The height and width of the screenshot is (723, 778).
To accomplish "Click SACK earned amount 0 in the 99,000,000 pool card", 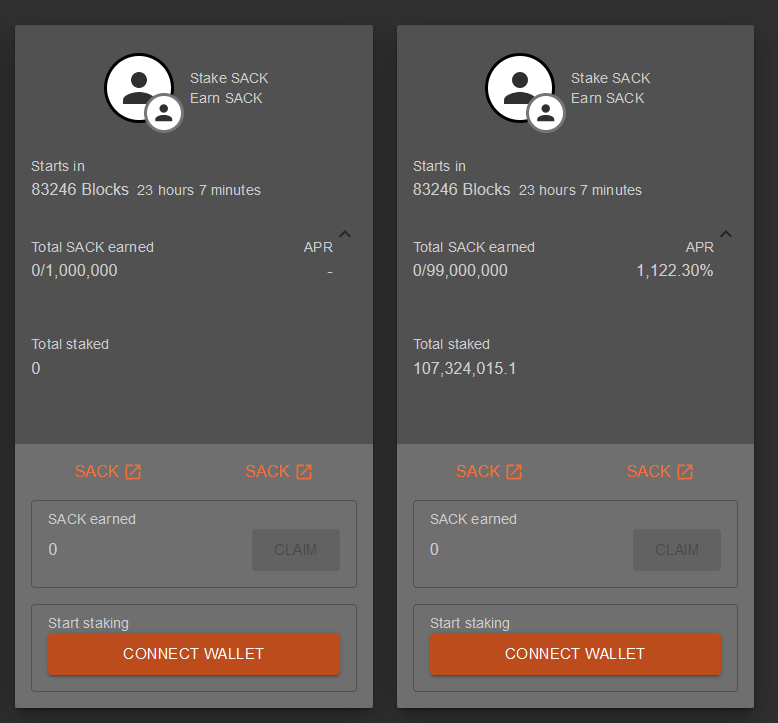I will (x=434, y=549).
